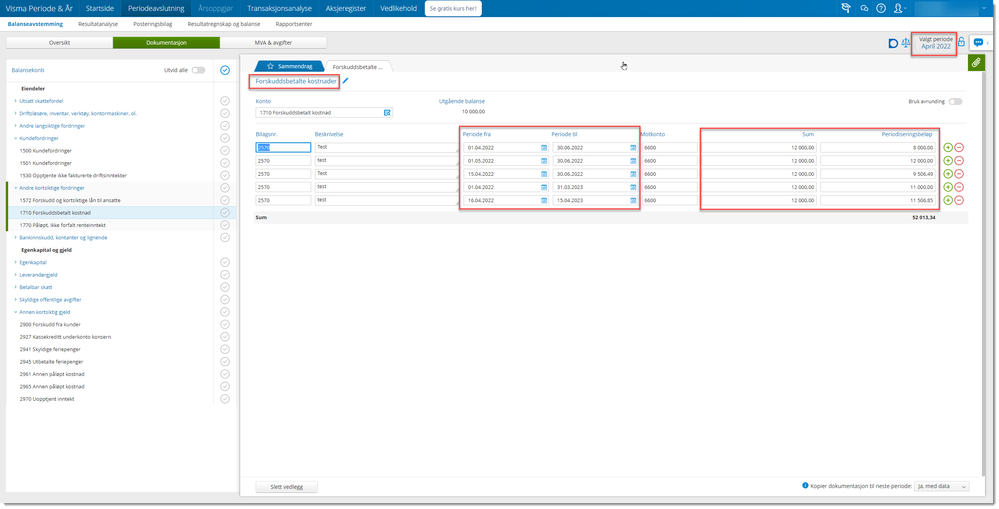The height and width of the screenshot is (509, 999).
Task: Click the lookup icon in the Konto field
Action: (x=387, y=113)
